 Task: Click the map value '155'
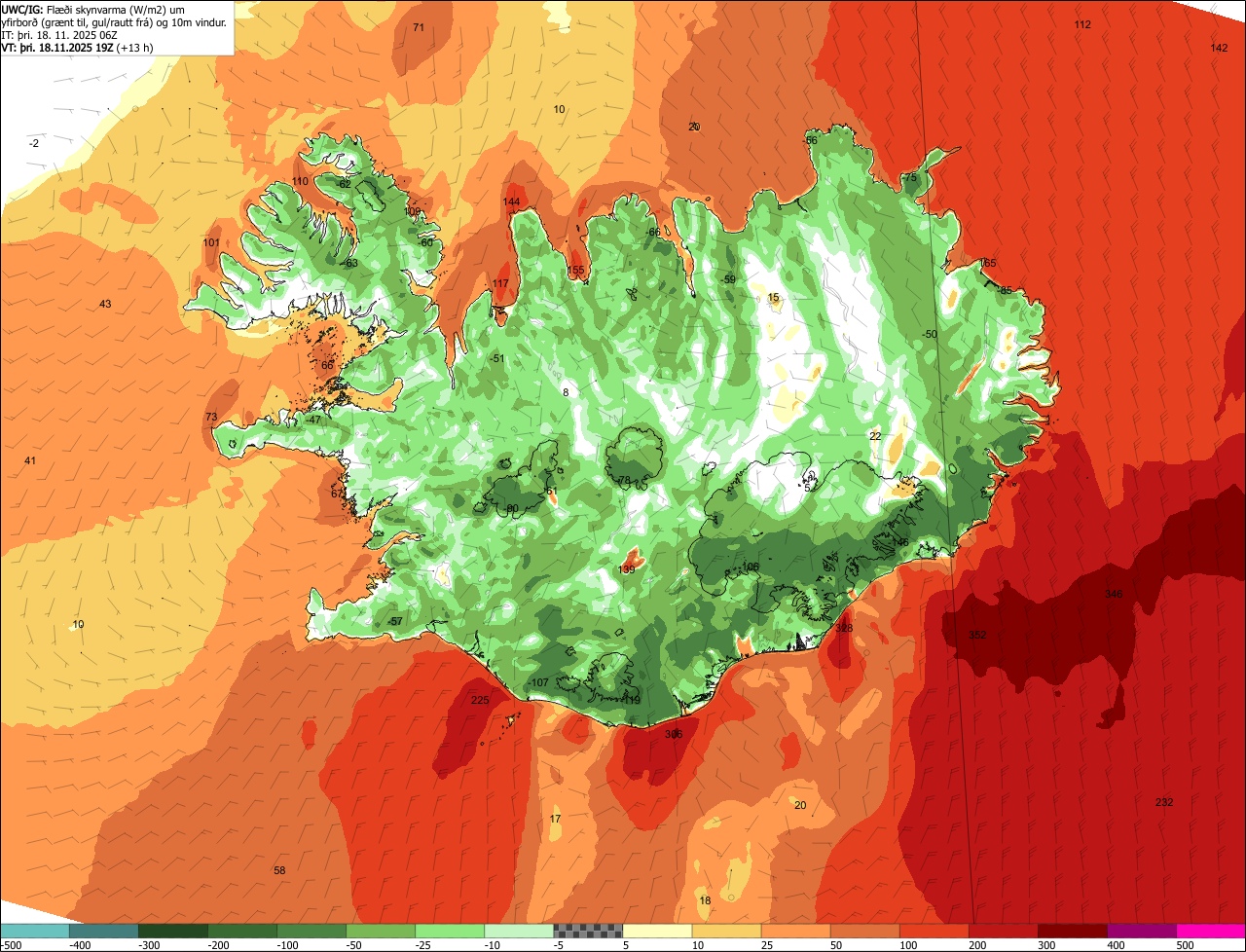pyautogui.click(x=576, y=271)
